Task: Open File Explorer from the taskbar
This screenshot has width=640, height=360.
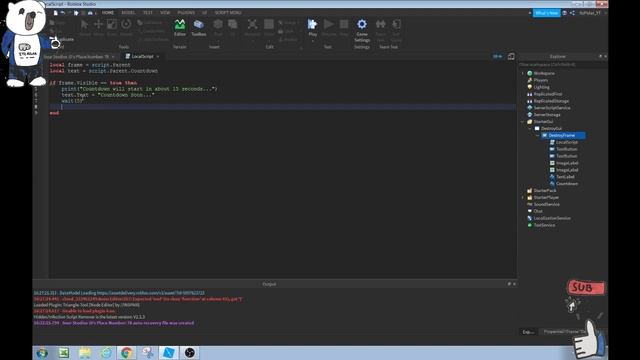Action: pyautogui.click(x=85, y=353)
